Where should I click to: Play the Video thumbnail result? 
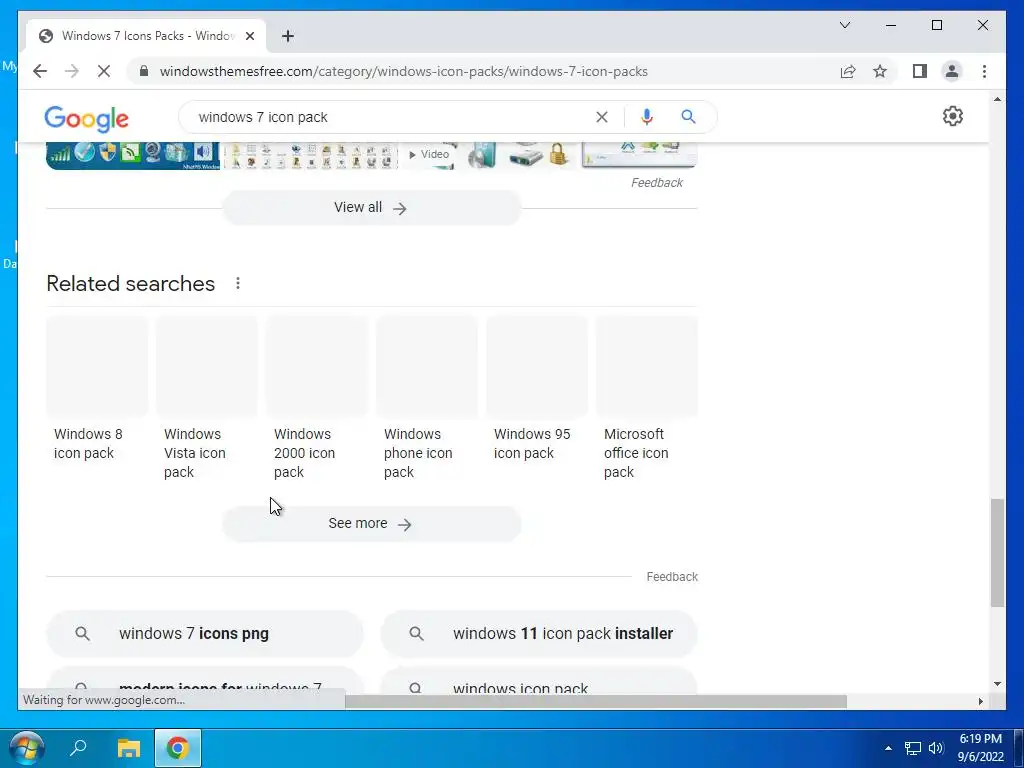[x=428, y=155]
